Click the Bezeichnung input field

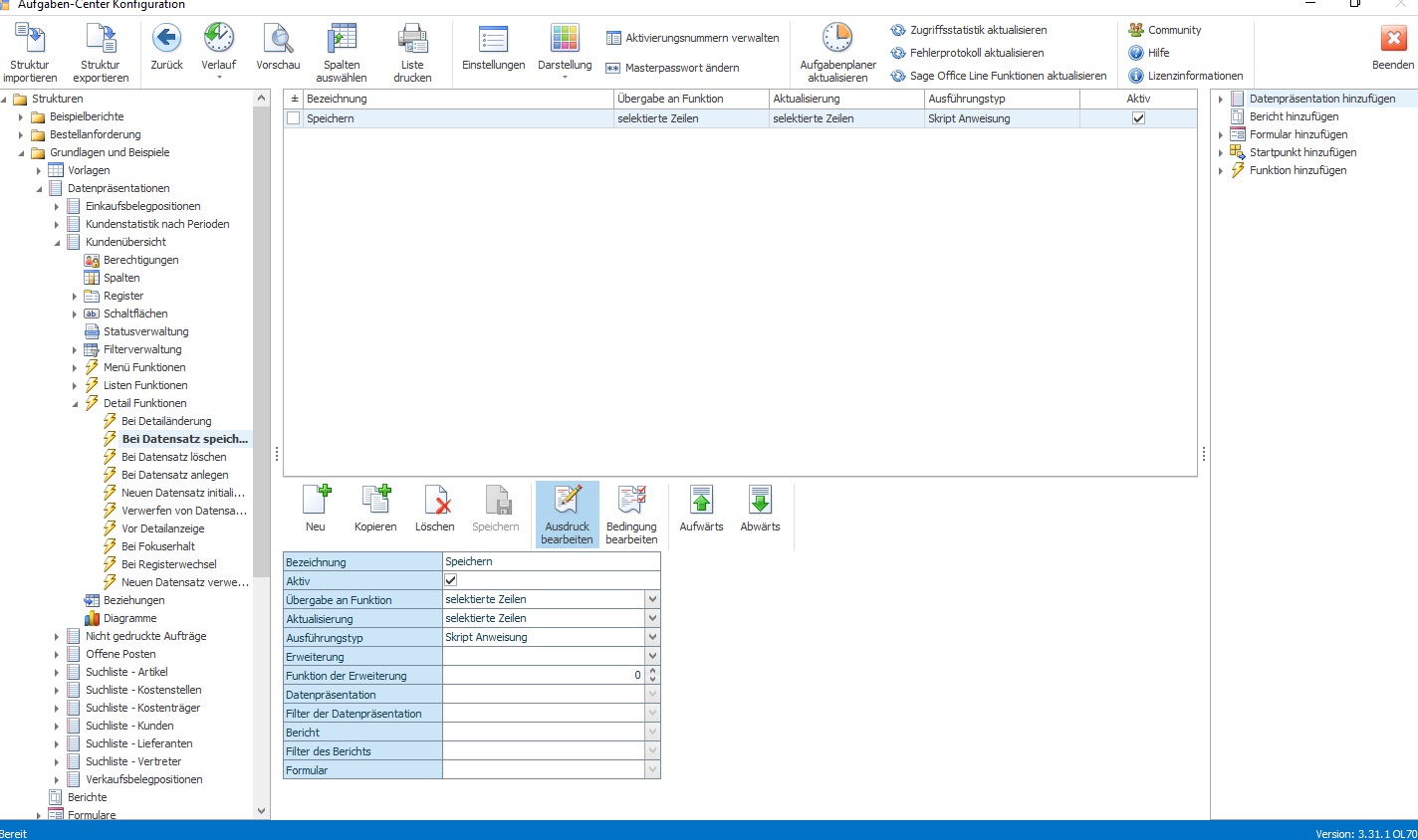click(x=552, y=561)
